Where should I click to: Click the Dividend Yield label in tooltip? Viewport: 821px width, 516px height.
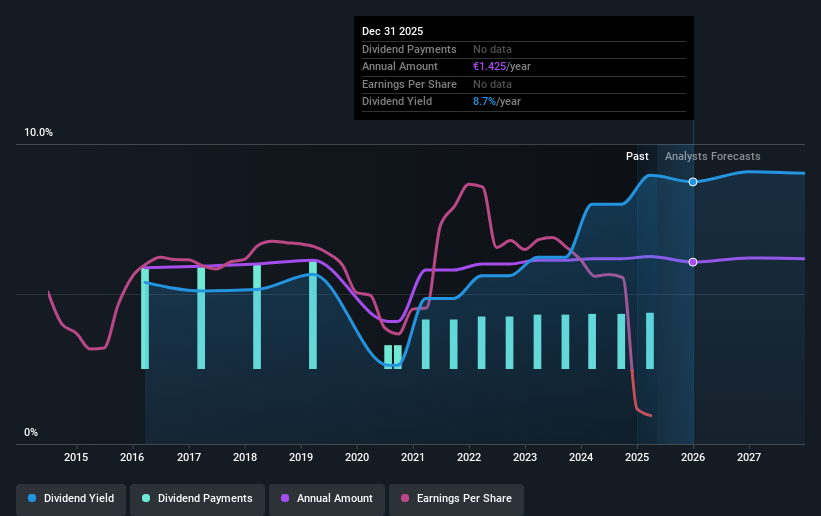tap(397, 102)
